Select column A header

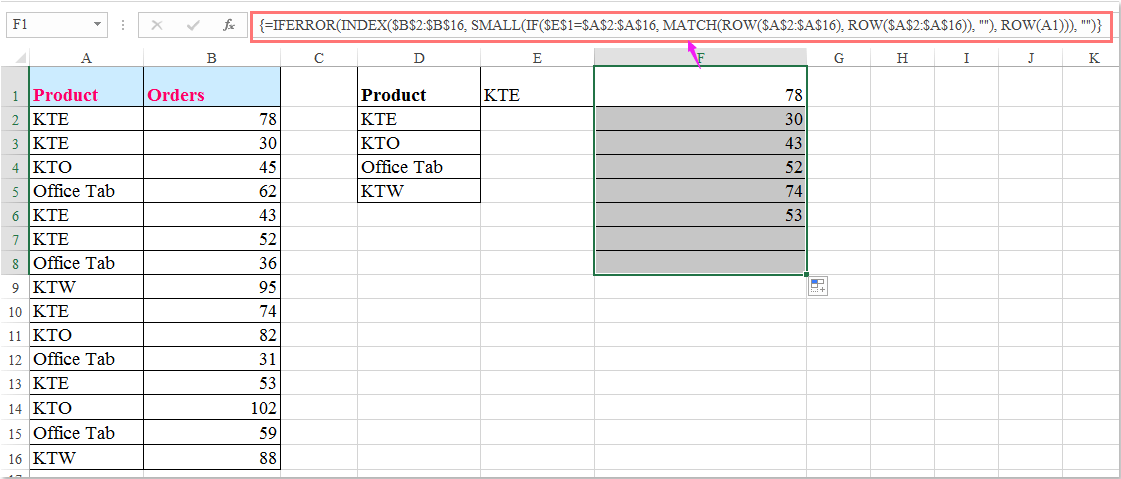[x=86, y=59]
